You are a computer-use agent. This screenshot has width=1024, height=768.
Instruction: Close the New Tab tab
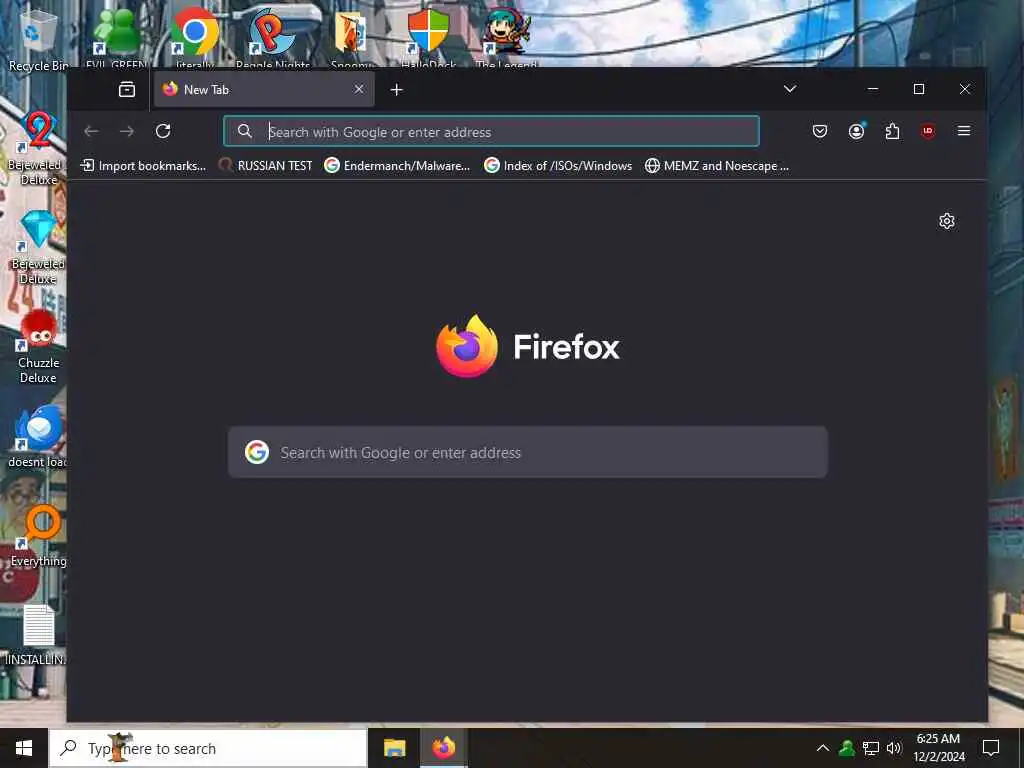(359, 89)
